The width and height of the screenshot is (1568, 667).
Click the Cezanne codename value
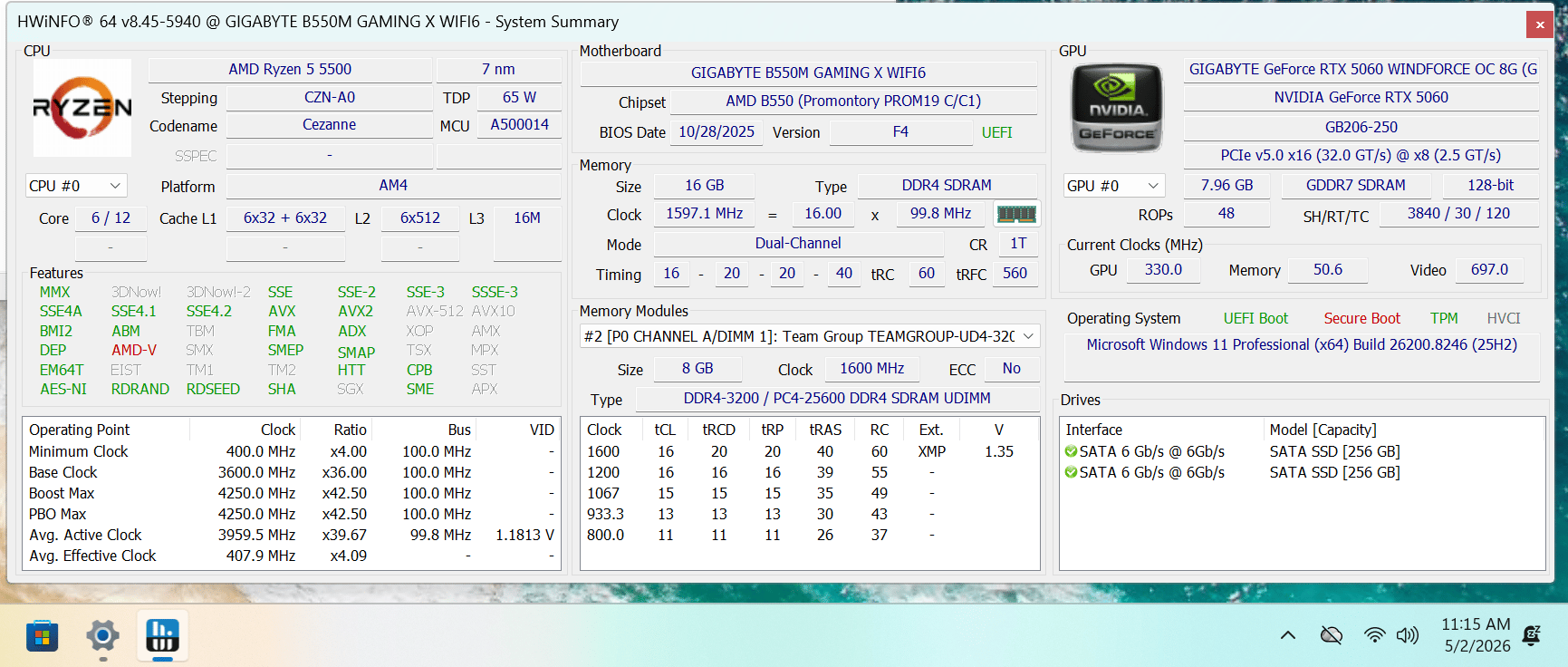[329, 125]
